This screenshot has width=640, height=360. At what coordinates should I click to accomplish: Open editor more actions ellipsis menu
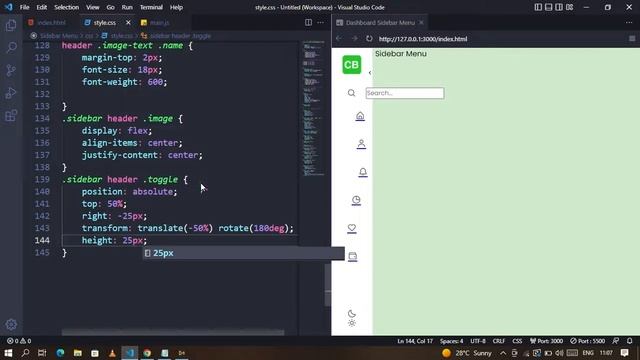[x=321, y=22]
